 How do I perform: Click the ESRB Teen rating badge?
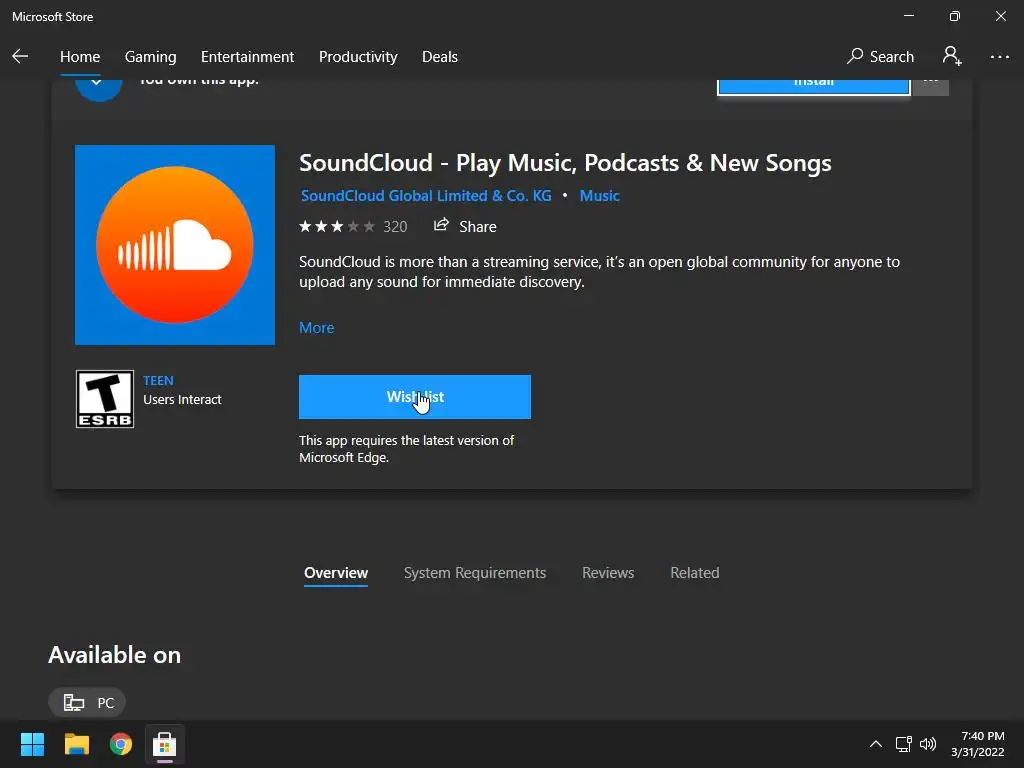[x=105, y=399]
